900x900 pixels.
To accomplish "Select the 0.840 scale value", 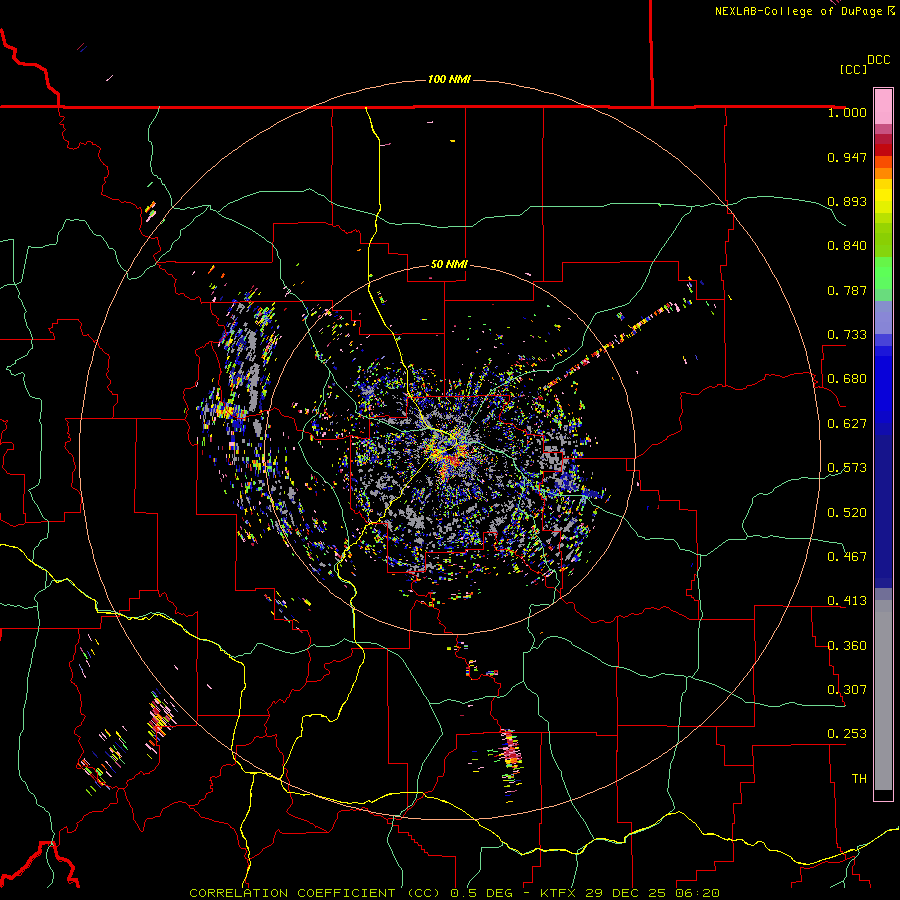I will click(847, 246).
